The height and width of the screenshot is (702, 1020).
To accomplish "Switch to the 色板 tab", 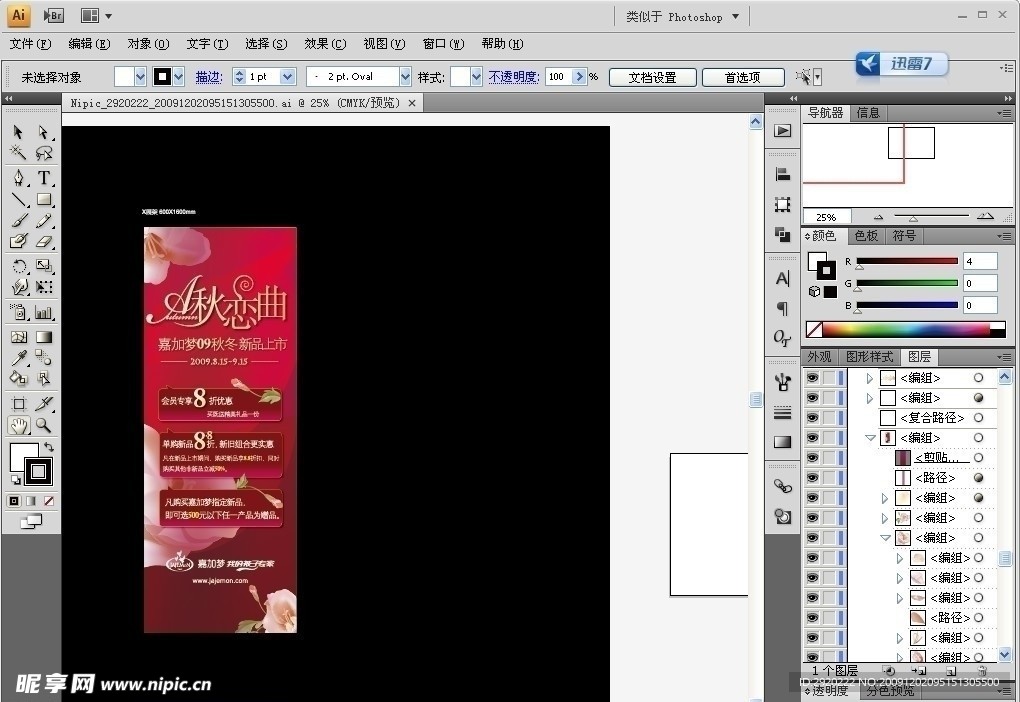I will (865, 236).
